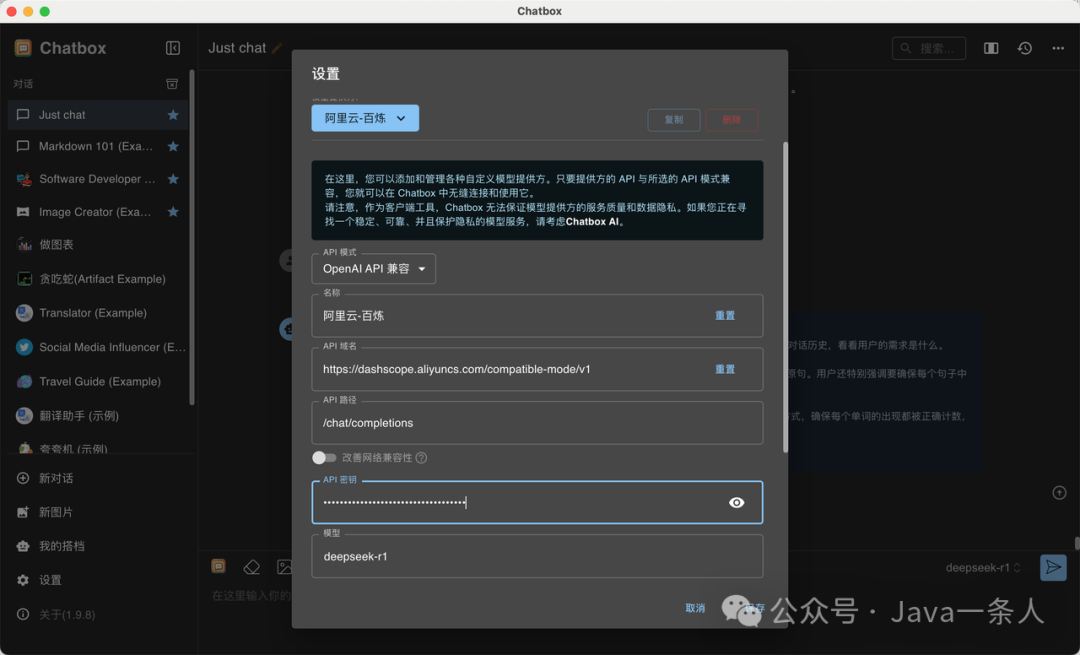Click the 名称 input field
Viewport: 1080px width, 655px height.
[x=537, y=316]
